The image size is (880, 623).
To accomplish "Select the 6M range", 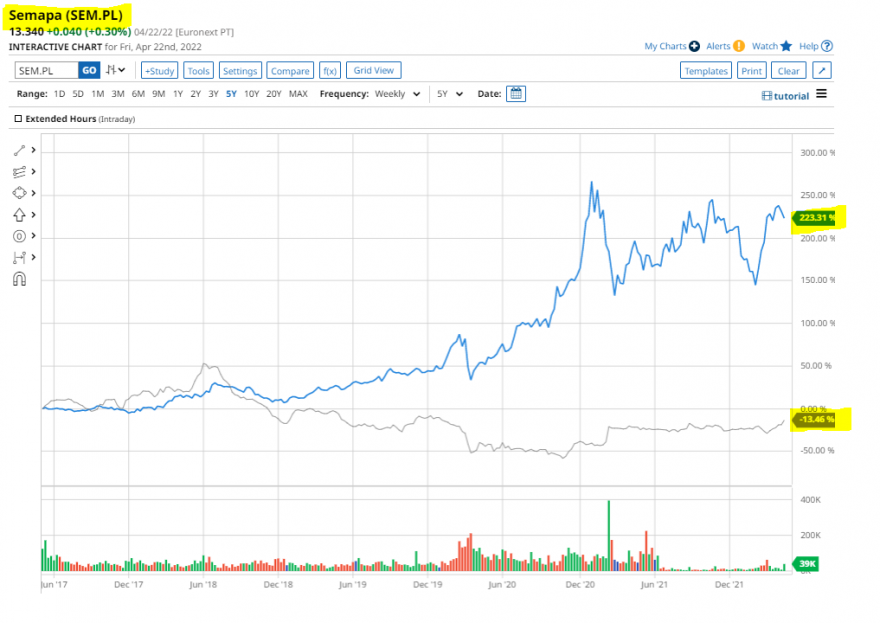I will click(138, 94).
